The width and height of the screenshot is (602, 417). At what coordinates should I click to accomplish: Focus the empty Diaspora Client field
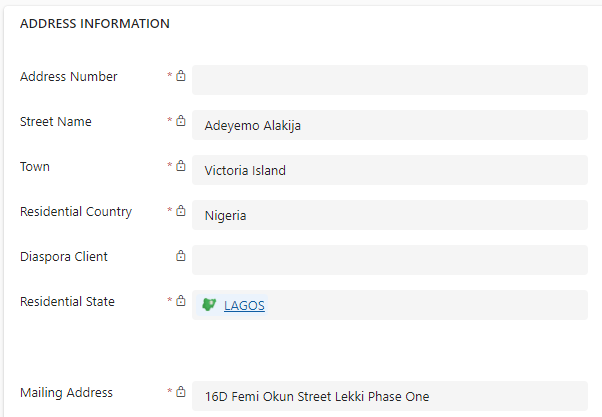[390, 260]
